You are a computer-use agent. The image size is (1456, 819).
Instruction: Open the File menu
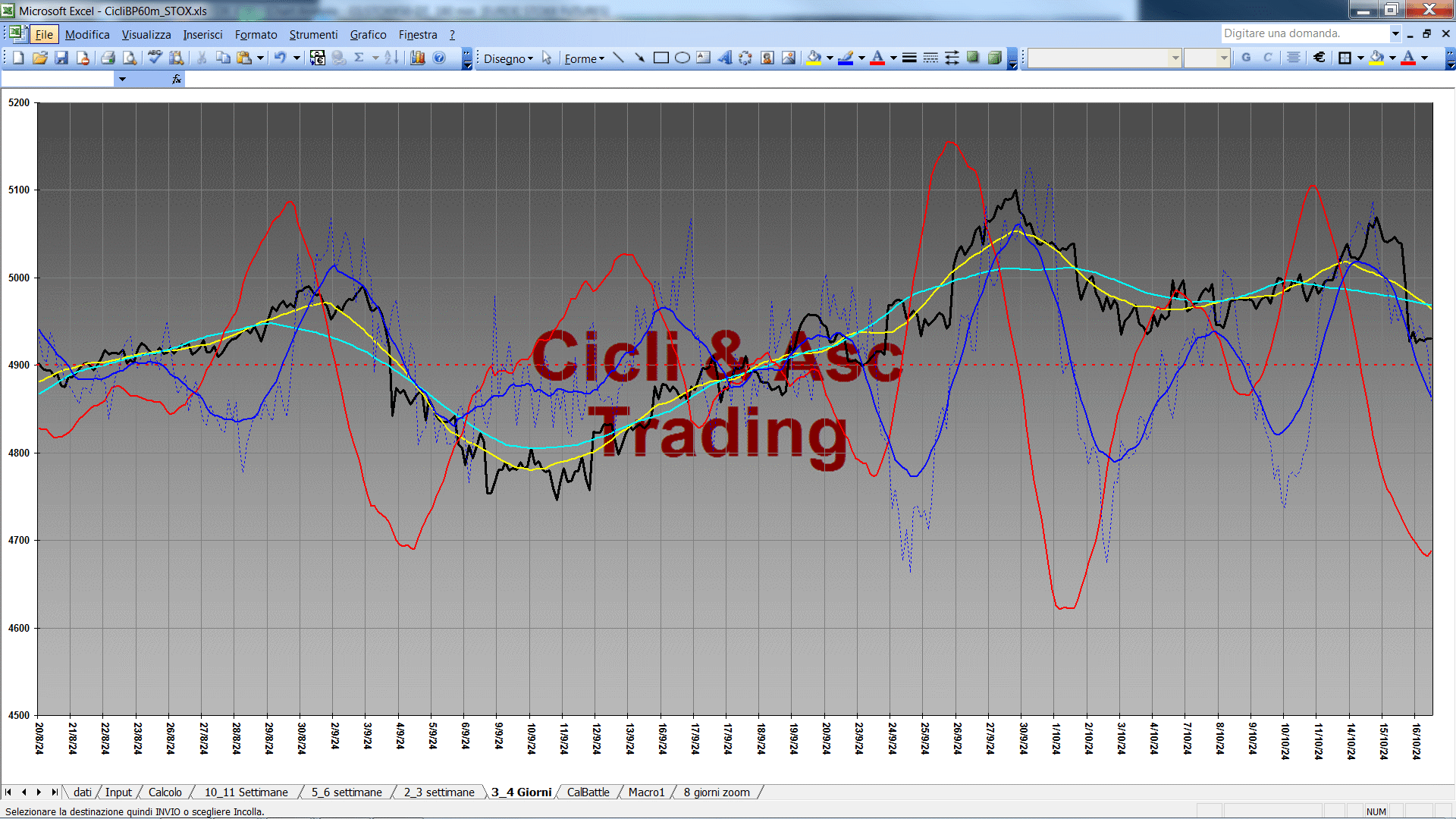[44, 34]
